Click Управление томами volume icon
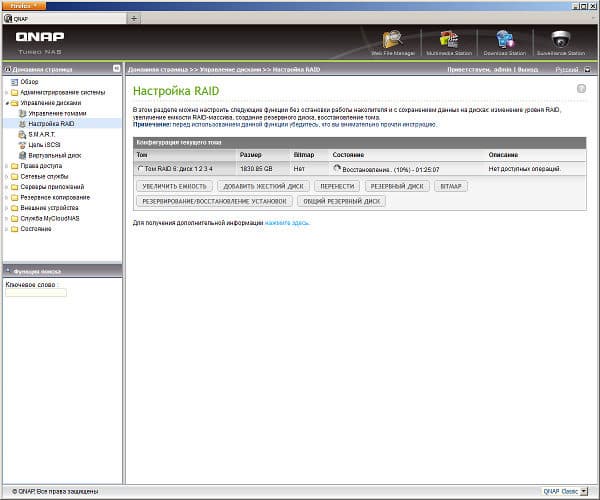Screen dimensions: 600x500 pos(23,113)
